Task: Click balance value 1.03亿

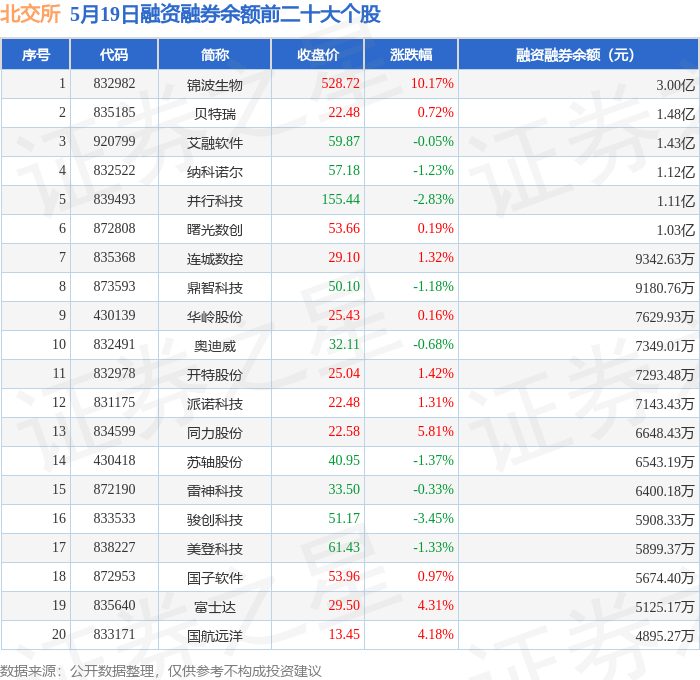Action: click(675, 230)
